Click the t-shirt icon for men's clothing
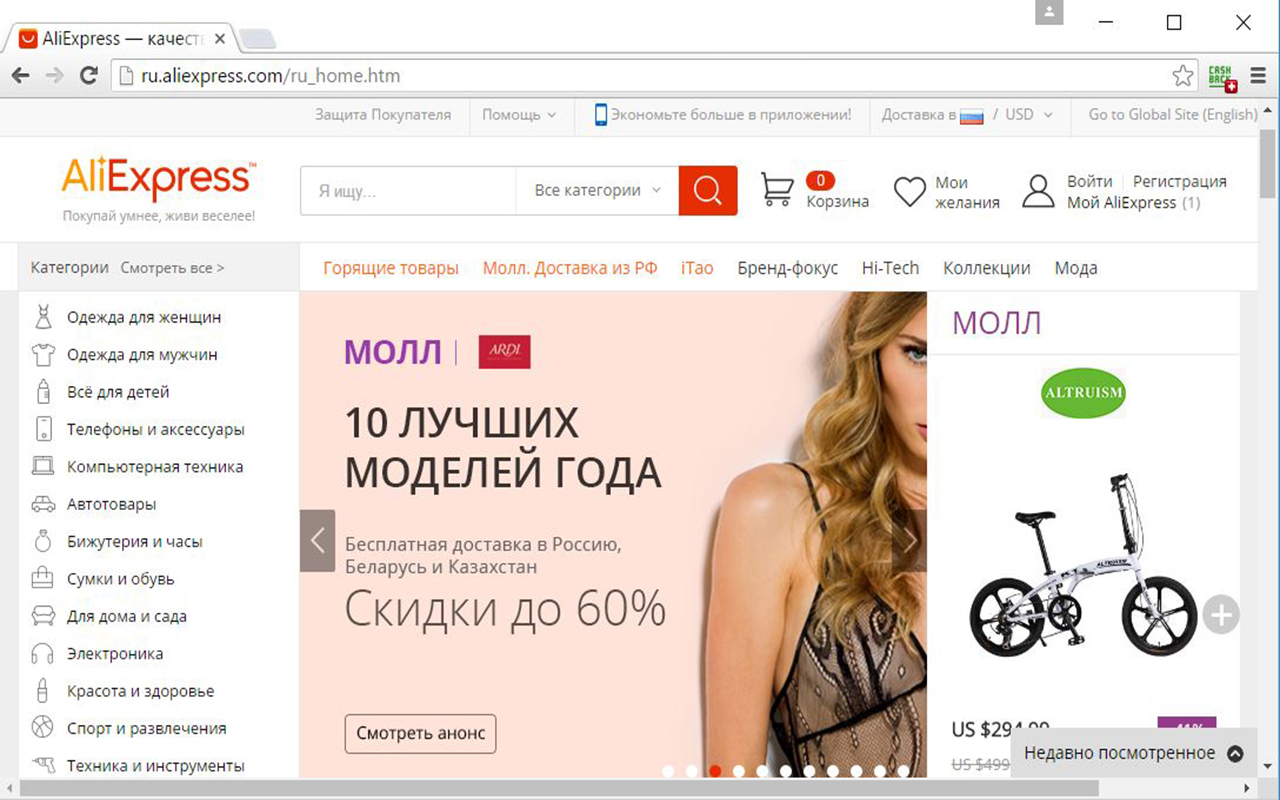1280x800 pixels. [x=43, y=355]
